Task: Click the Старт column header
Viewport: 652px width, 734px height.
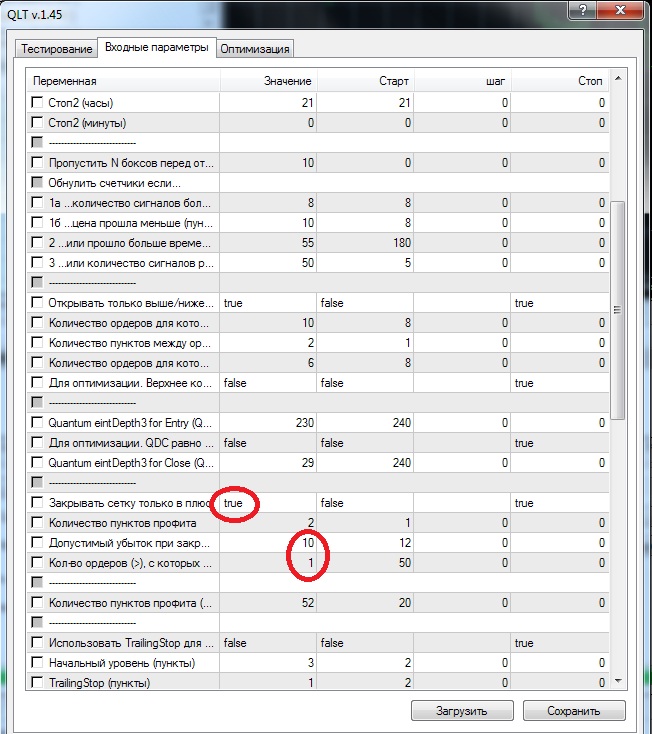Action: tap(366, 81)
